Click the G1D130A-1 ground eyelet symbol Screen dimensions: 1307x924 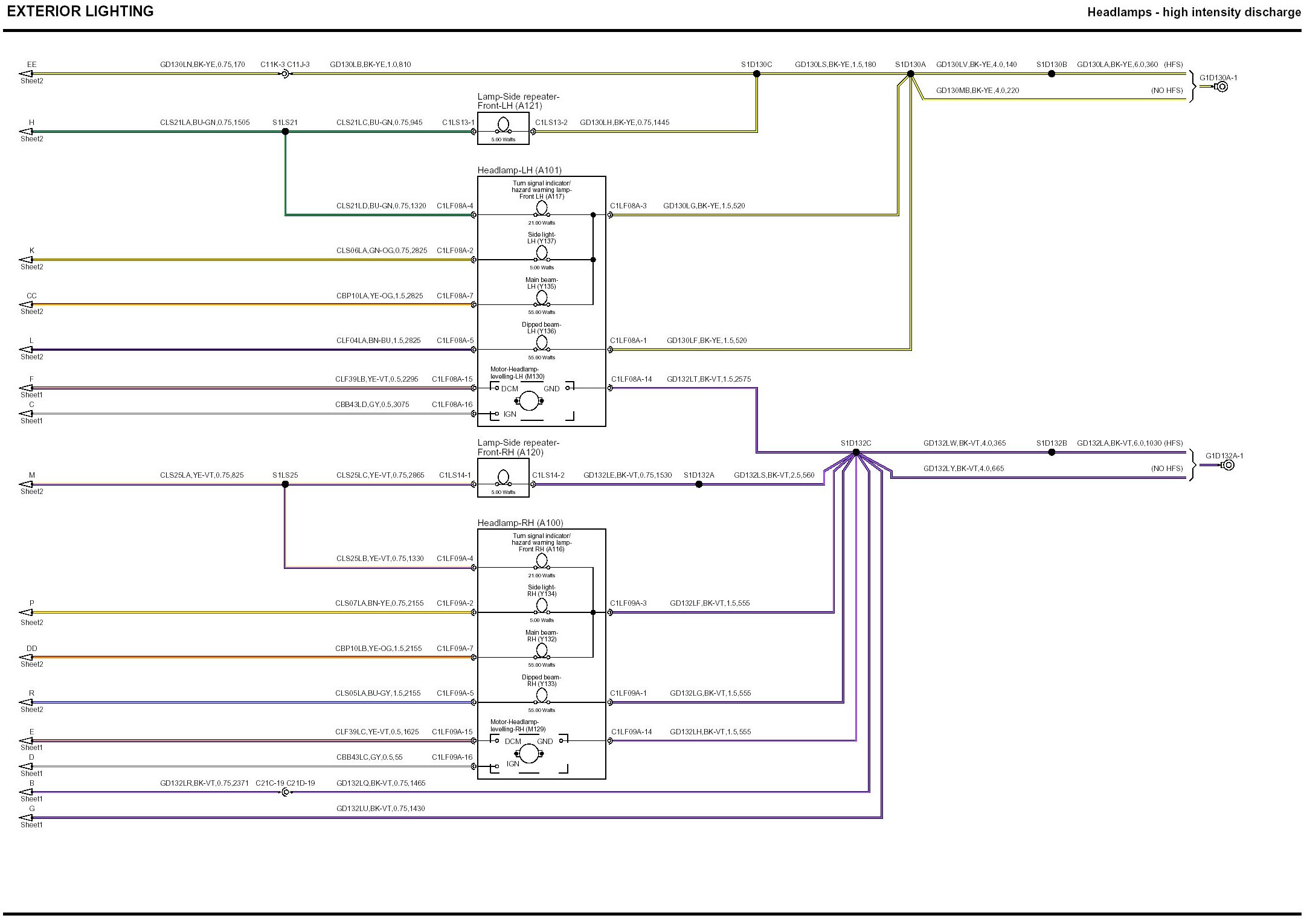[1222, 87]
